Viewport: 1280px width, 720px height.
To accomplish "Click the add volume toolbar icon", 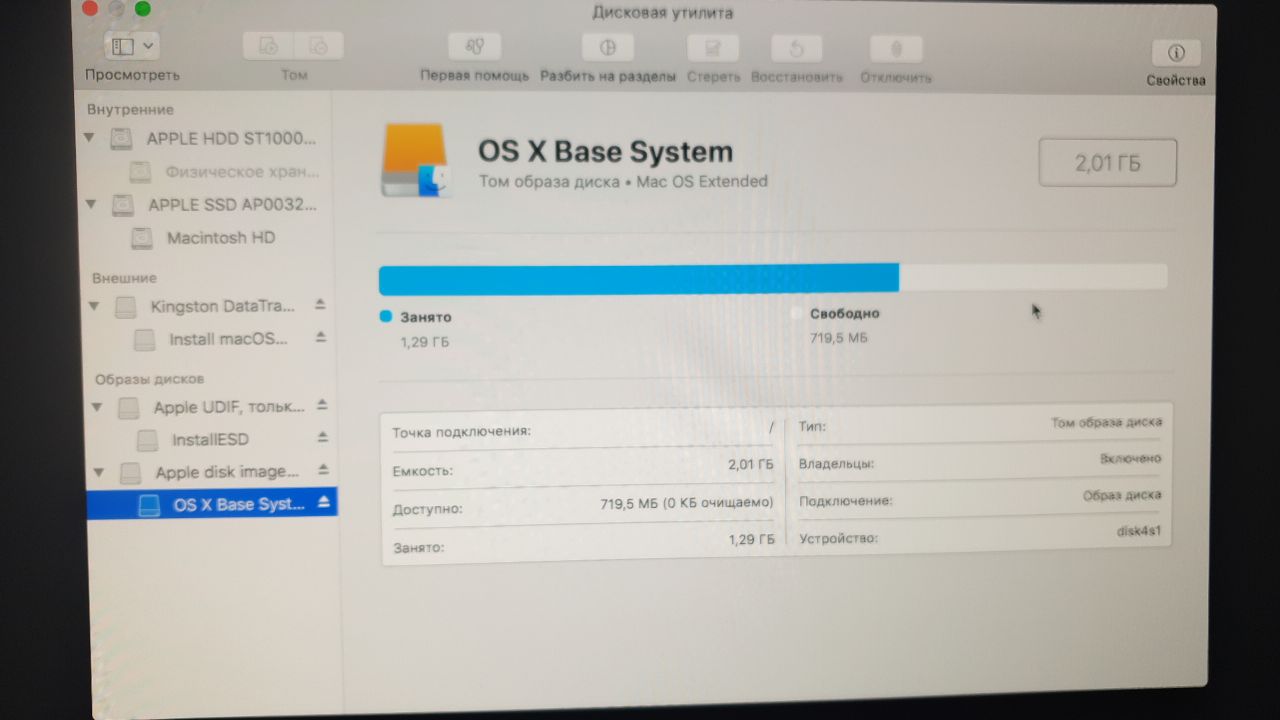I will 268,46.
